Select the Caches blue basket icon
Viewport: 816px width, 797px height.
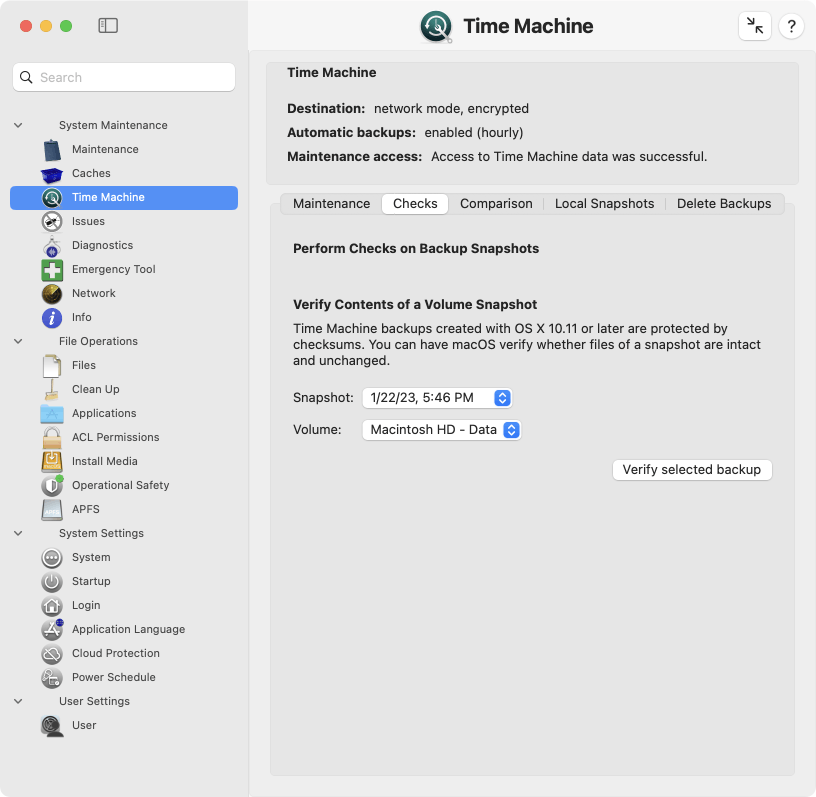pyautogui.click(x=52, y=174)
